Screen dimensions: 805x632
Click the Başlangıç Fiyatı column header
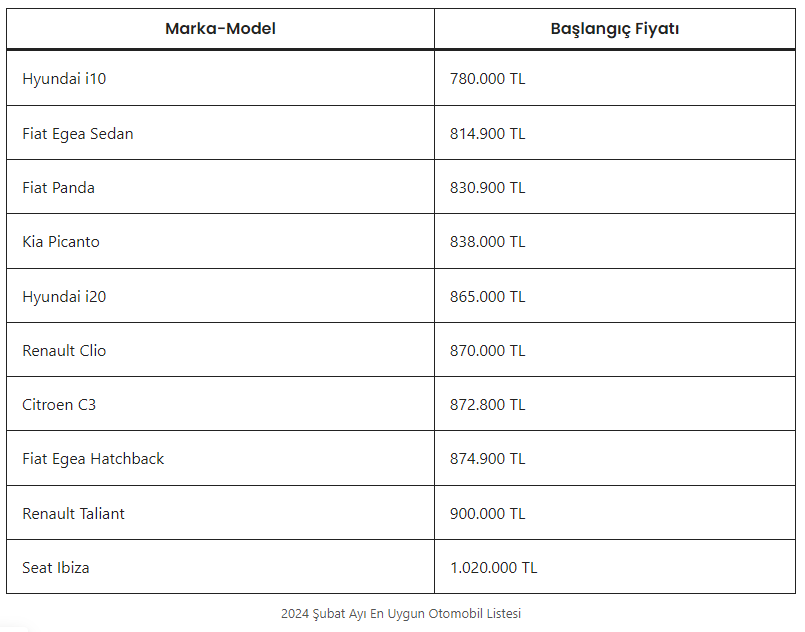614,29
